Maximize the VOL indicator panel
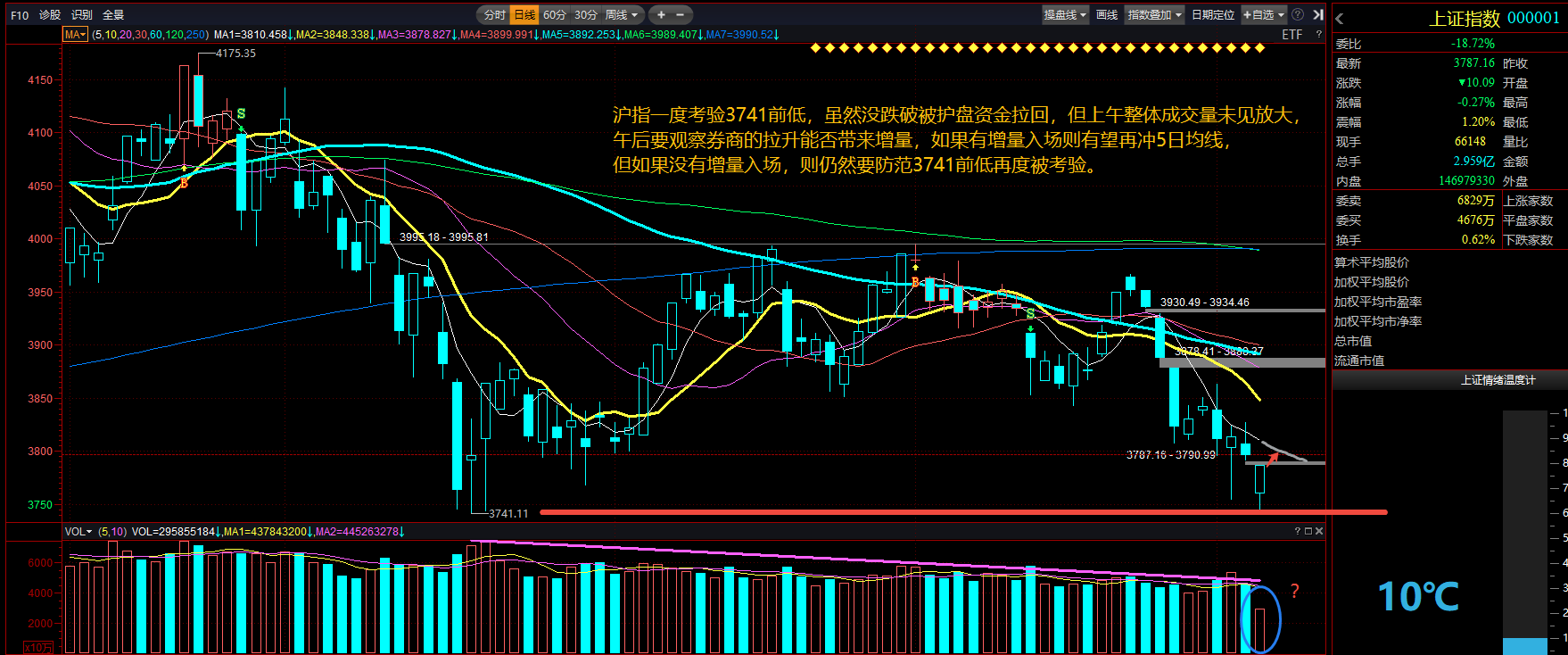1568x655 pixels. tap(1308, 531)
